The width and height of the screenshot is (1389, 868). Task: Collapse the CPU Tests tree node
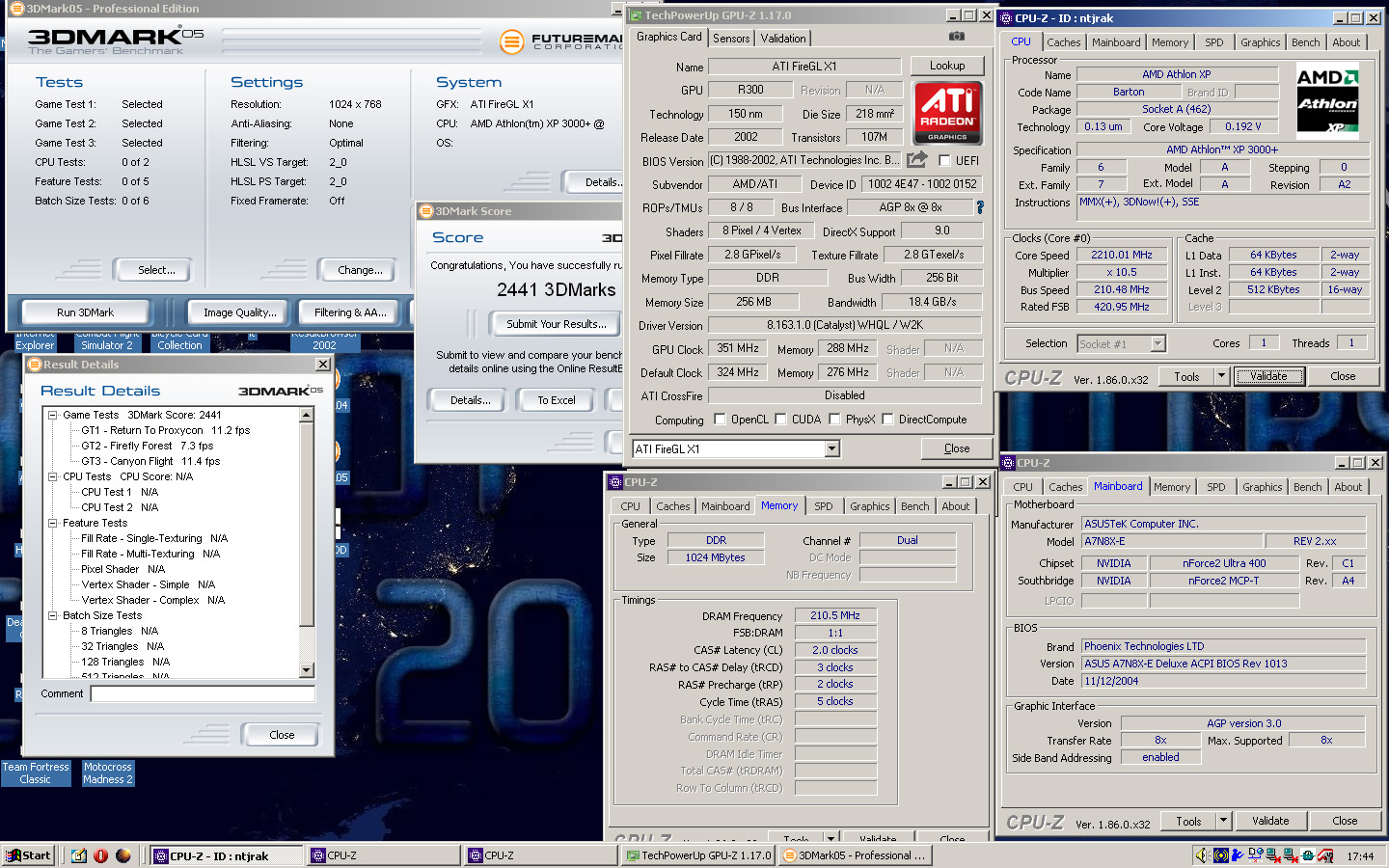[53, 476]
